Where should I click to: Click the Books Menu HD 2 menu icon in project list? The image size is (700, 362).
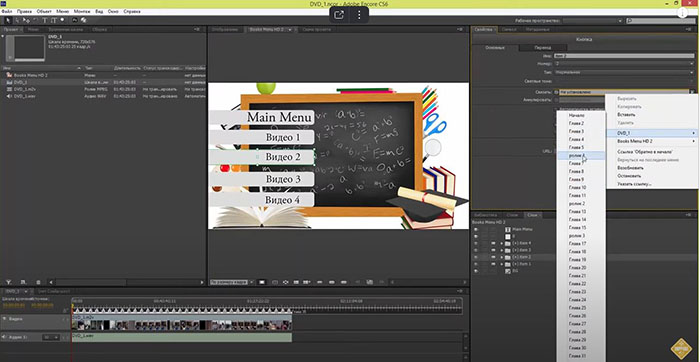pyautogui.click(x=9, y=75)
